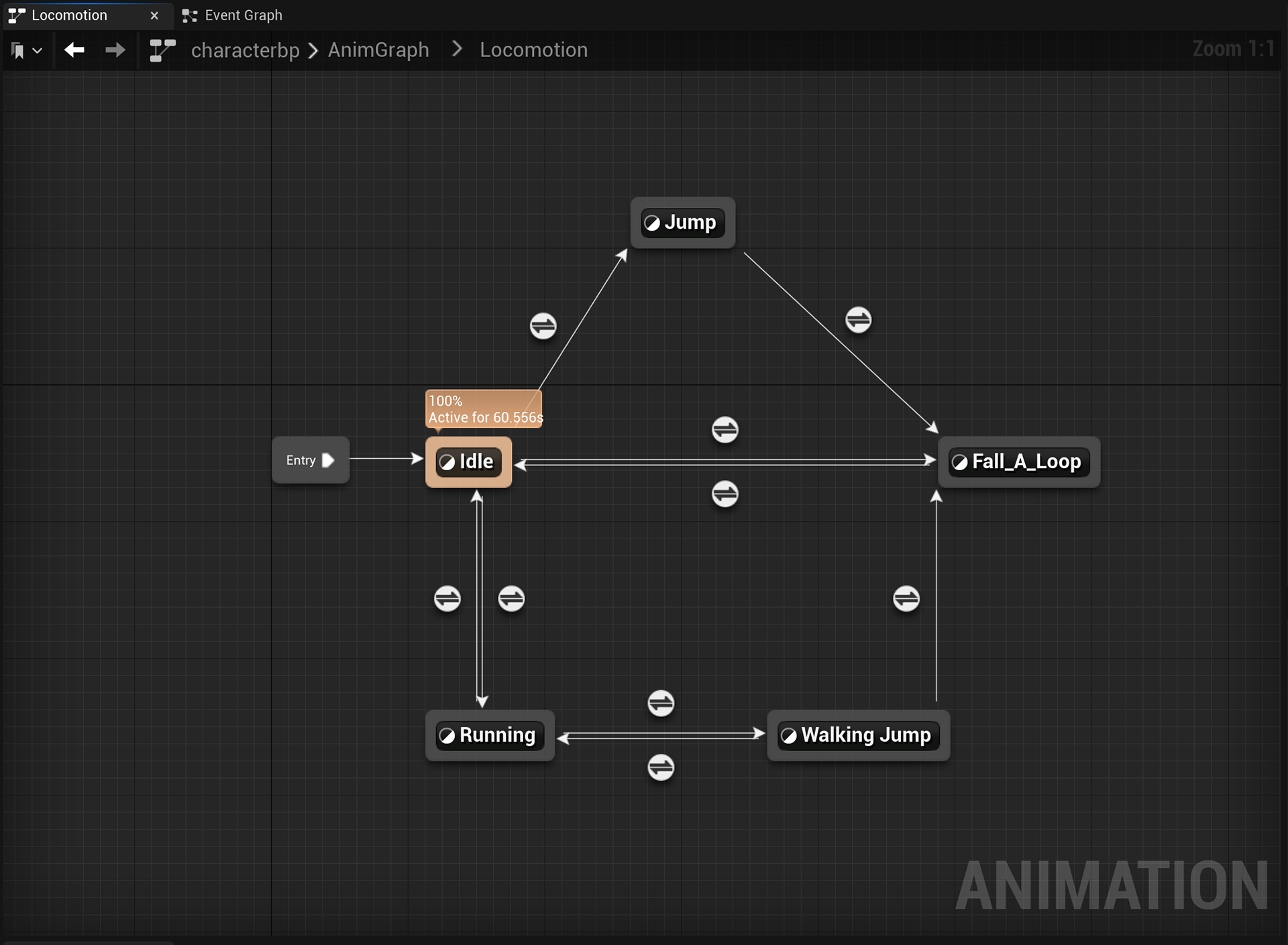
Task: Navigate forward with the right arrow
Action: pyautogui.click(x=115, y=50)
